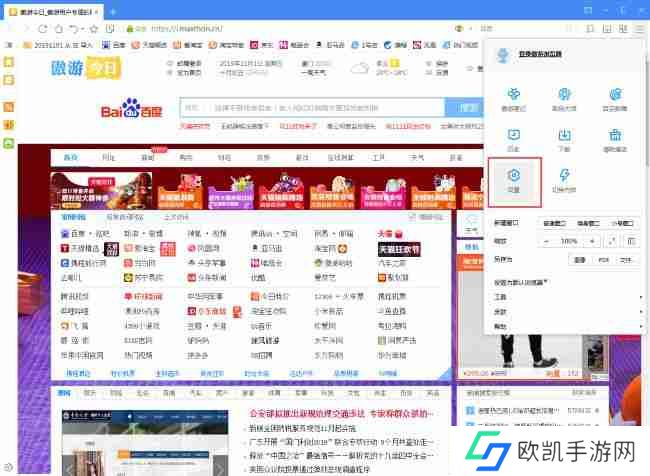Click the set as default browser entry
Image resolution: width=650 pixels, height=476 pixels.
pos(521,282)
